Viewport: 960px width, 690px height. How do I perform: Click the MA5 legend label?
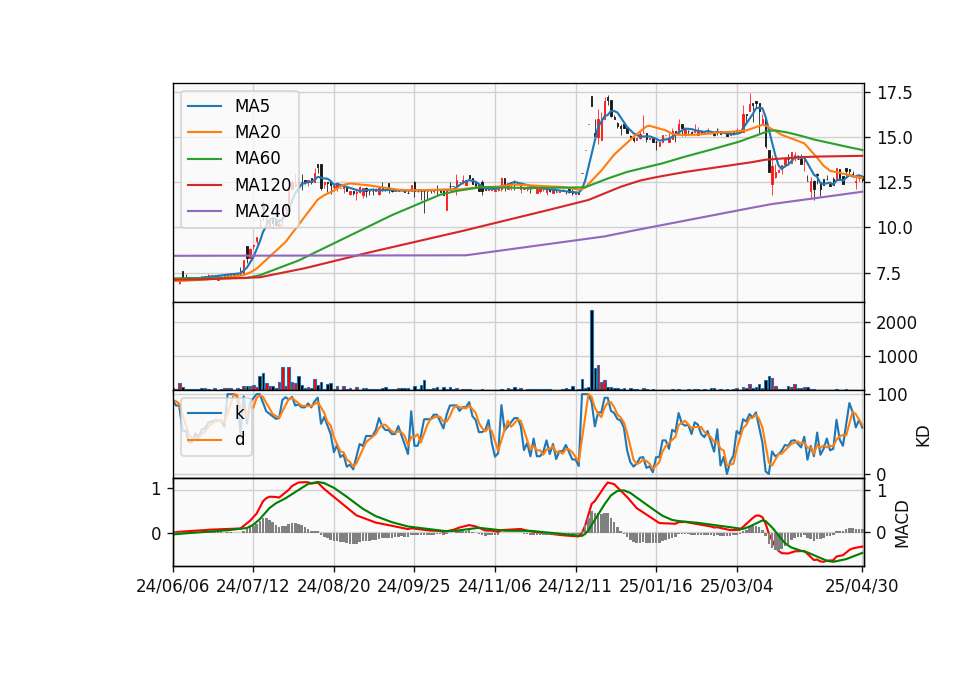(x=252, y=106)
